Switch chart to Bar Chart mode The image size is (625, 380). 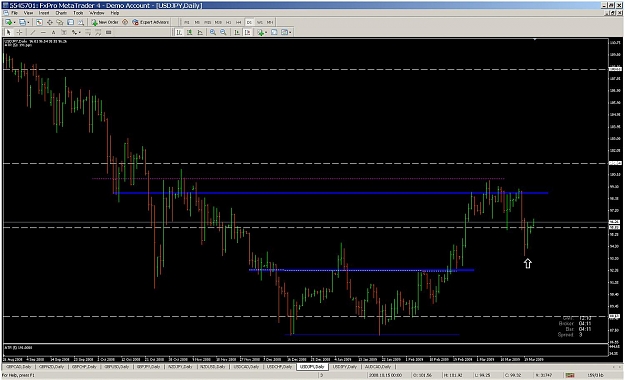[179, 32]
